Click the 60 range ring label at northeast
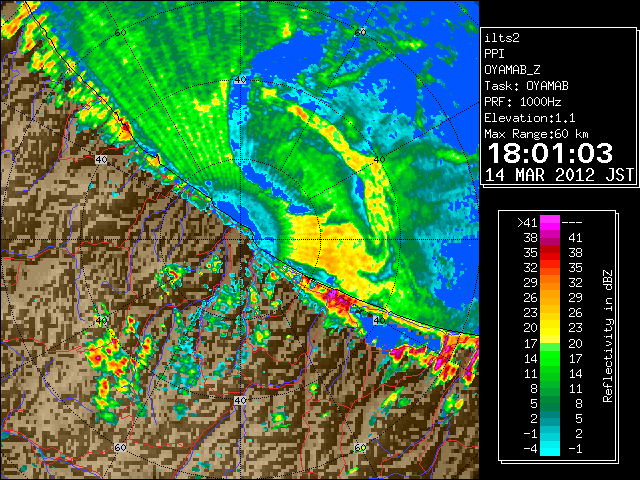 360,32
